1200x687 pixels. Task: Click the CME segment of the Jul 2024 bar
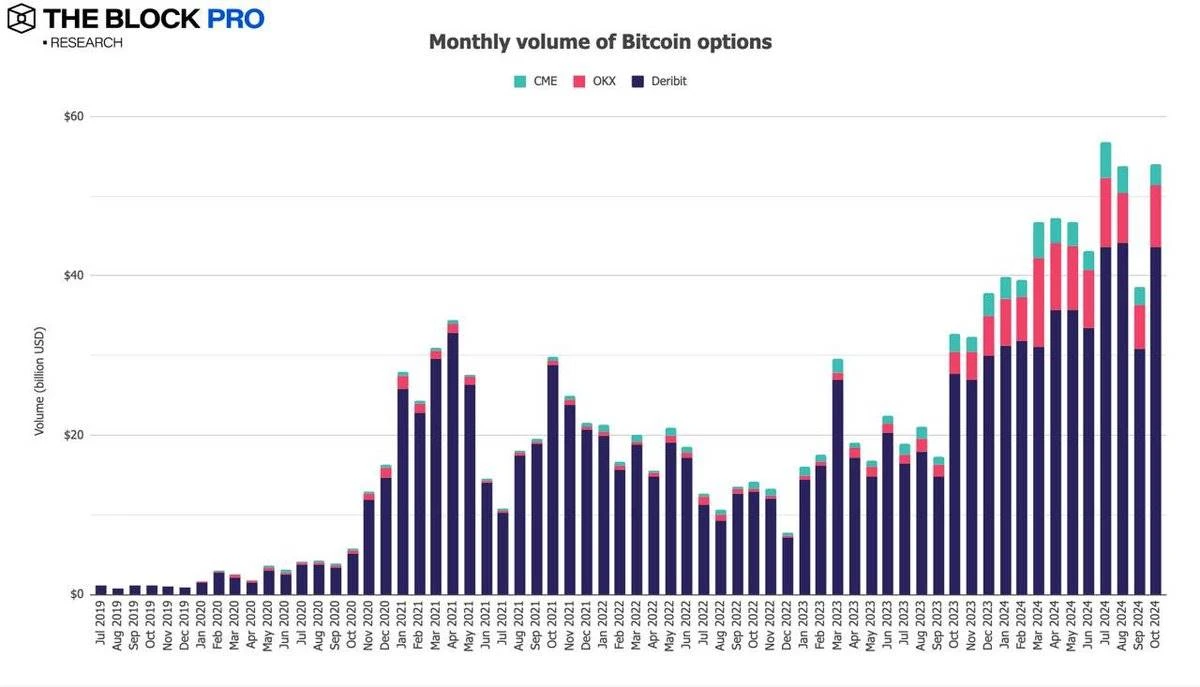pos(1105,160)
